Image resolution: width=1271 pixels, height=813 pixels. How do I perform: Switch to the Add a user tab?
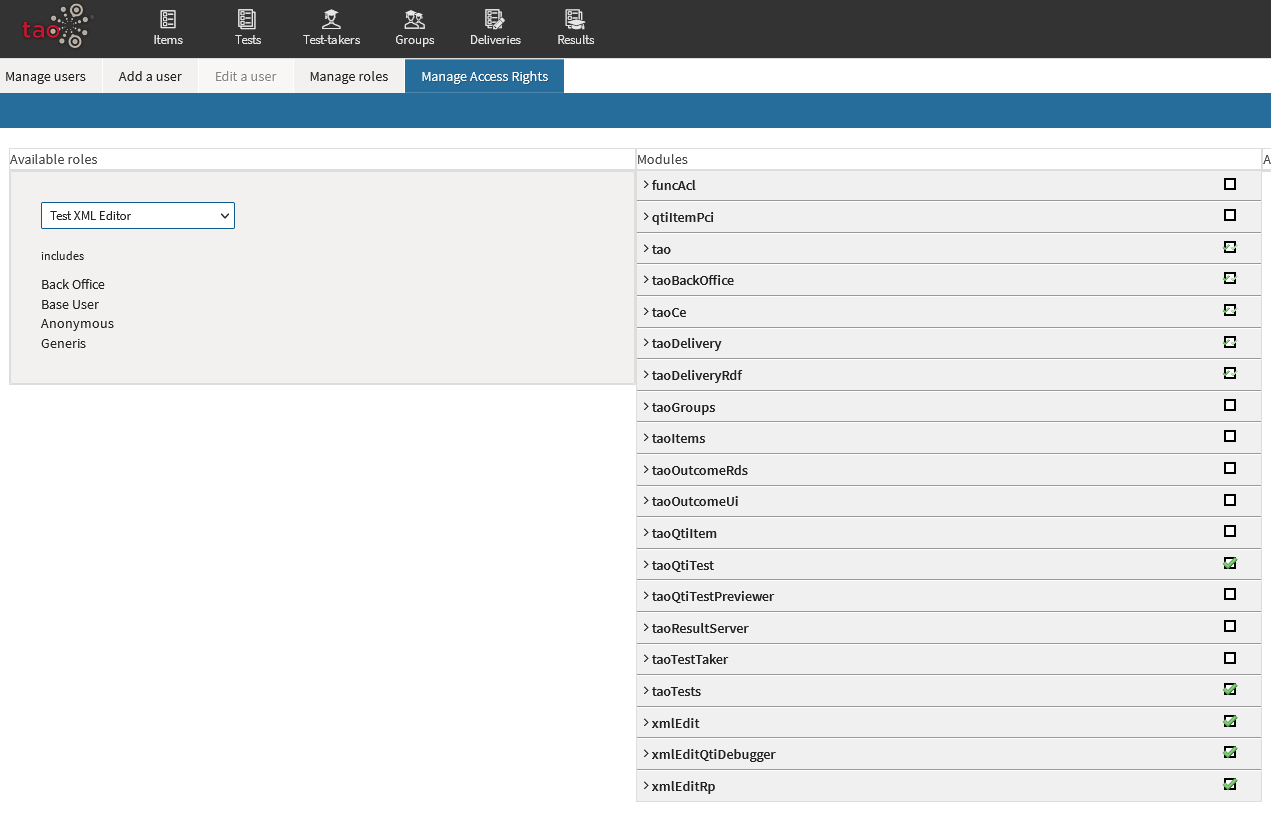[x=150, y=75]
